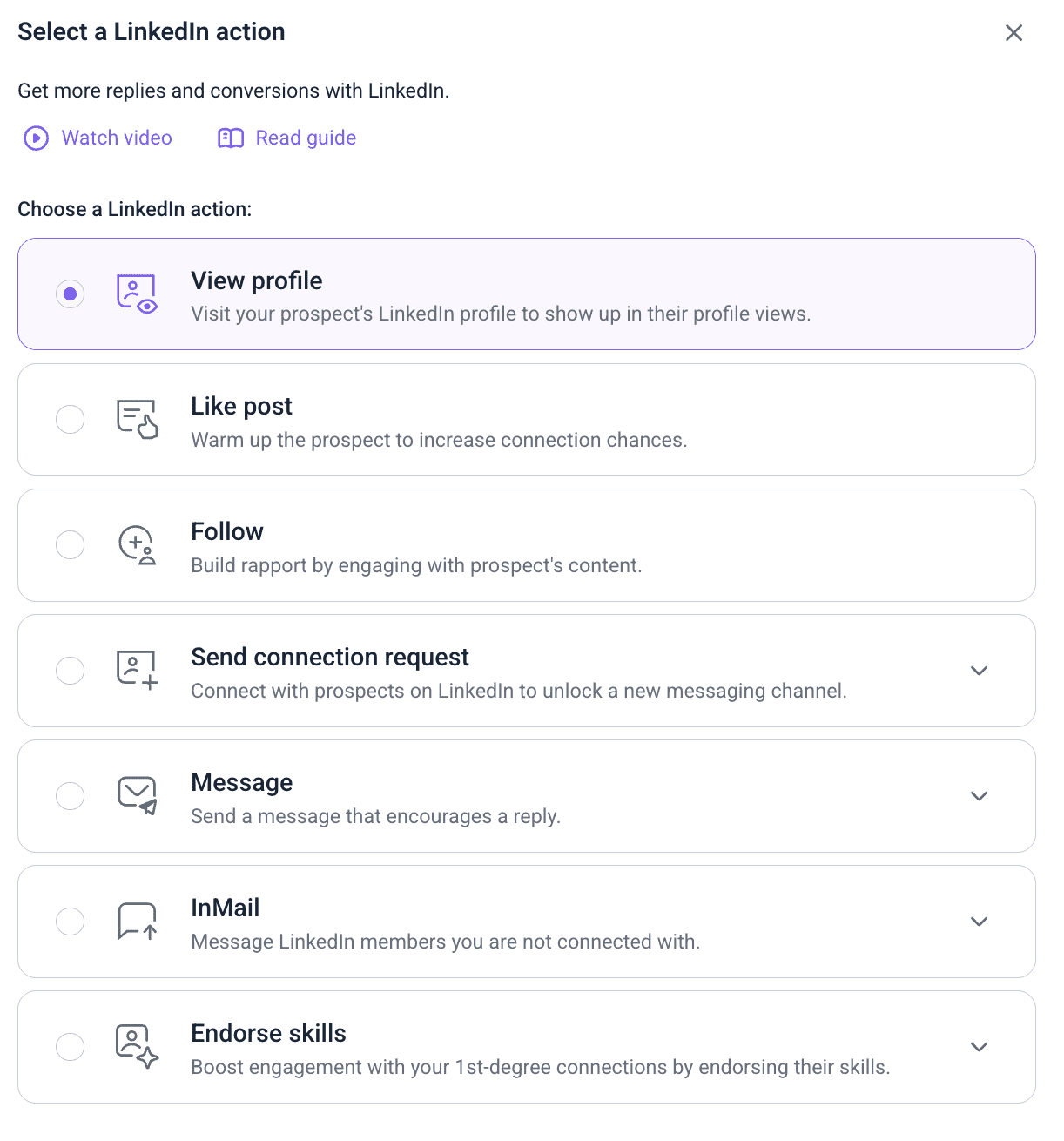Close the Select a LinkedIn action dialog
Screen dimensions: 1064x1141
click(x=1013, y=33)
